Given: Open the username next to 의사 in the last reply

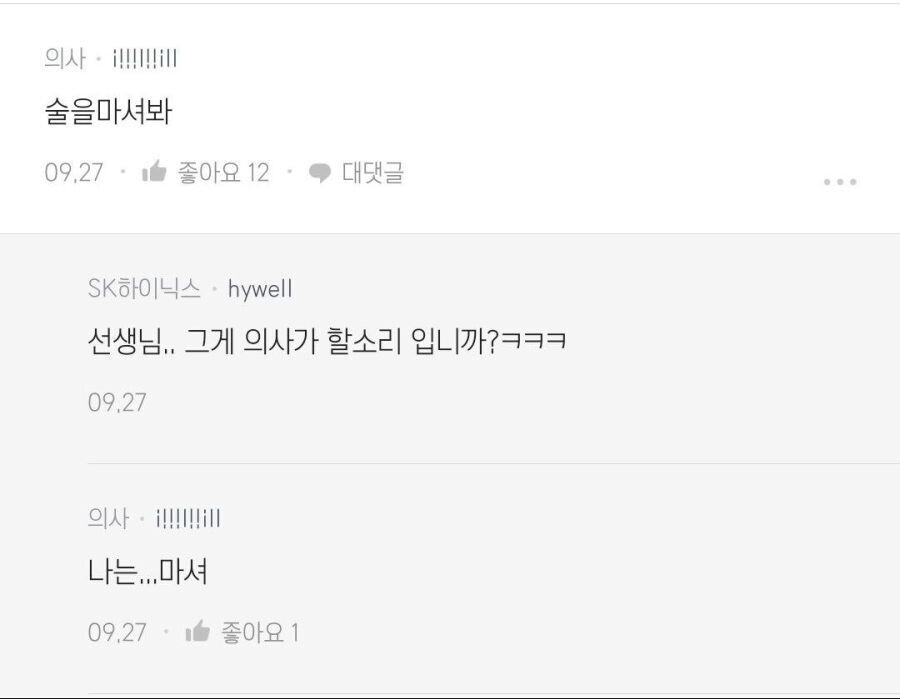Looking at the screenshot, I should coord(188,518).
